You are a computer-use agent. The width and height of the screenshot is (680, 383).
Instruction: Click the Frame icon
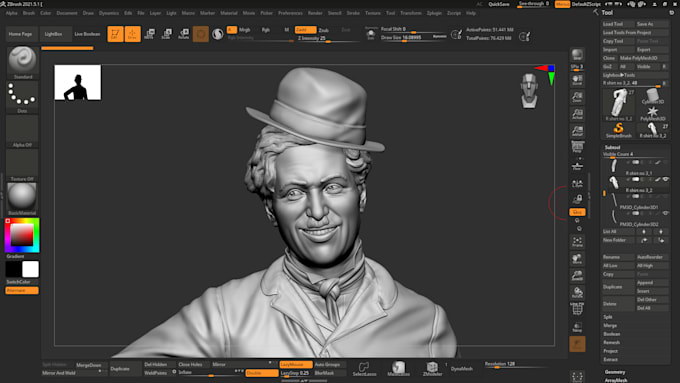[x=577, y=242]
